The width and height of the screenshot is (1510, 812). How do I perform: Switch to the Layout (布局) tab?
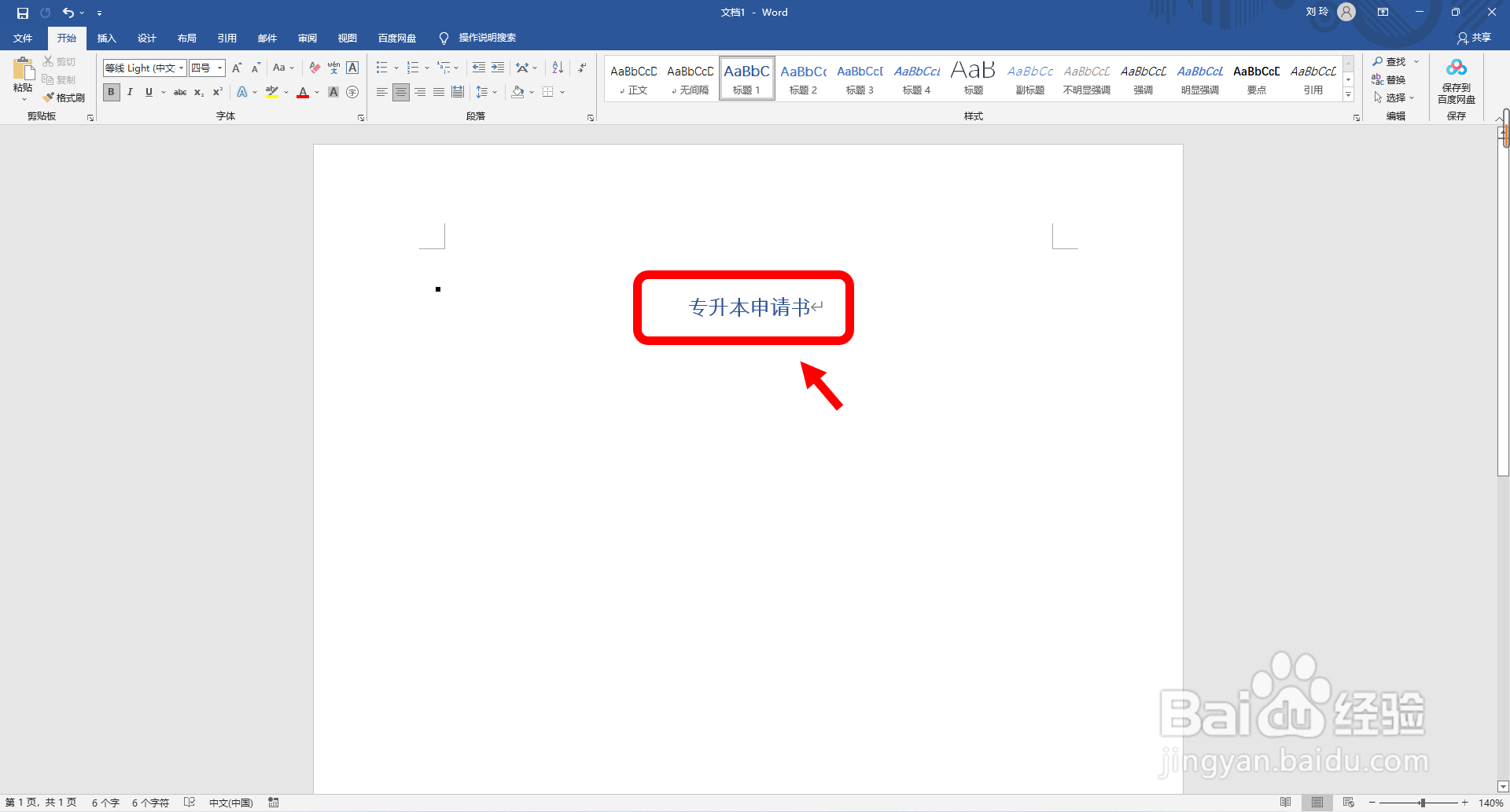pos(186,38)
